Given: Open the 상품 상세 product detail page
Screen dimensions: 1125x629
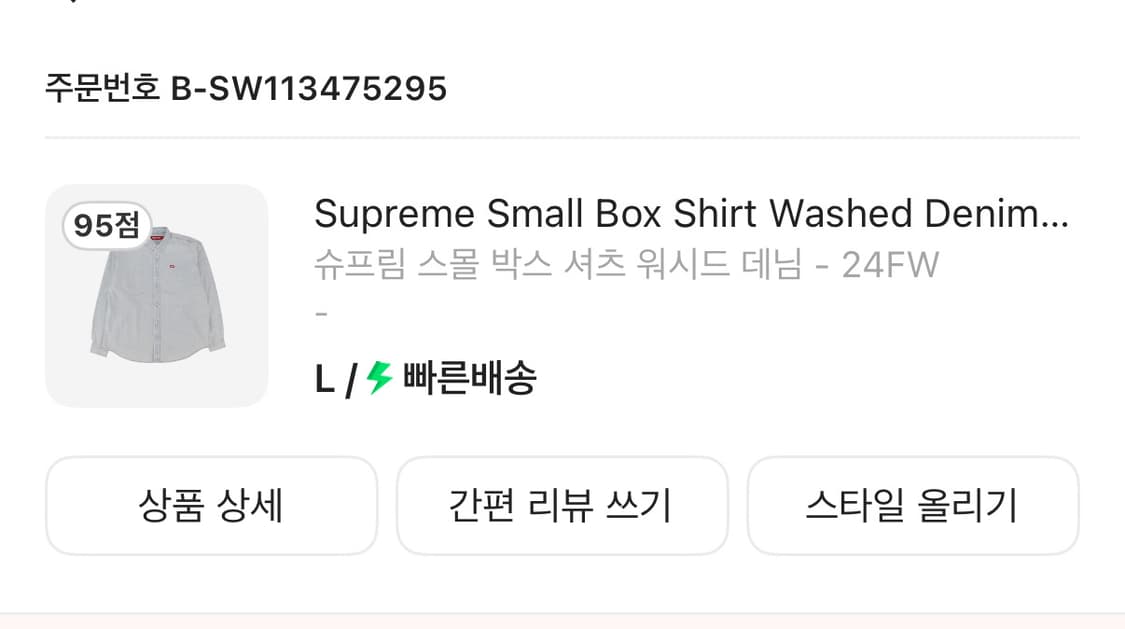Looking at the screenshot, I should pos(211,504).
